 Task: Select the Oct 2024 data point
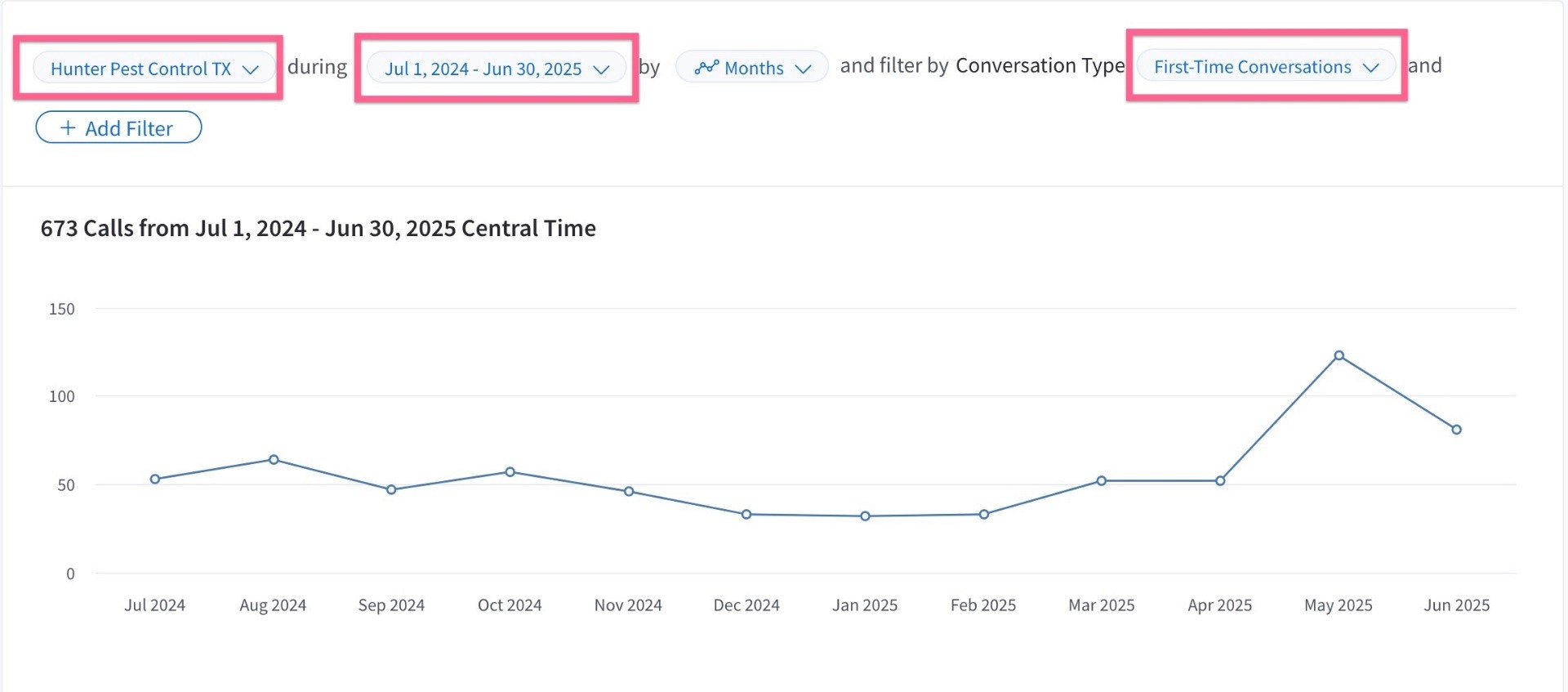(x=510, y=471)
